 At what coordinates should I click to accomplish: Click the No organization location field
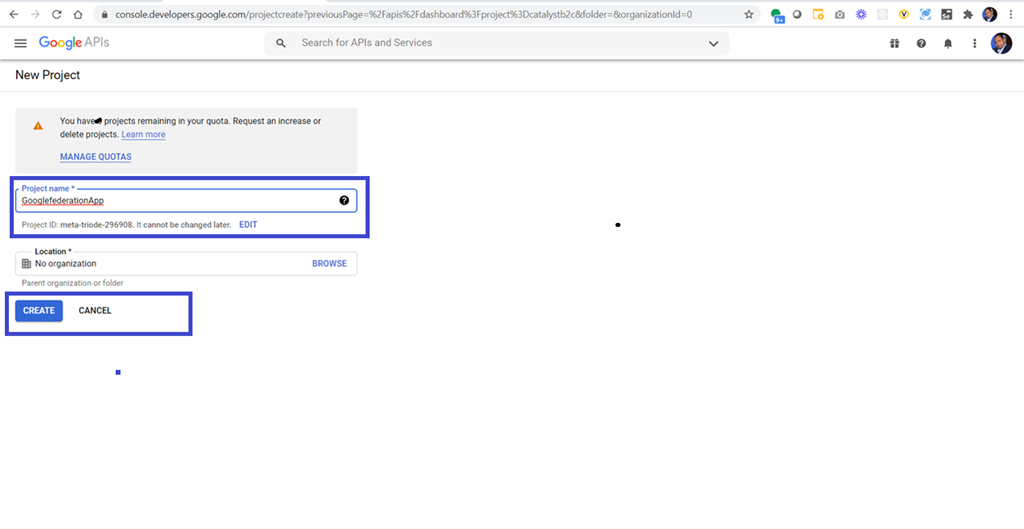186,264
